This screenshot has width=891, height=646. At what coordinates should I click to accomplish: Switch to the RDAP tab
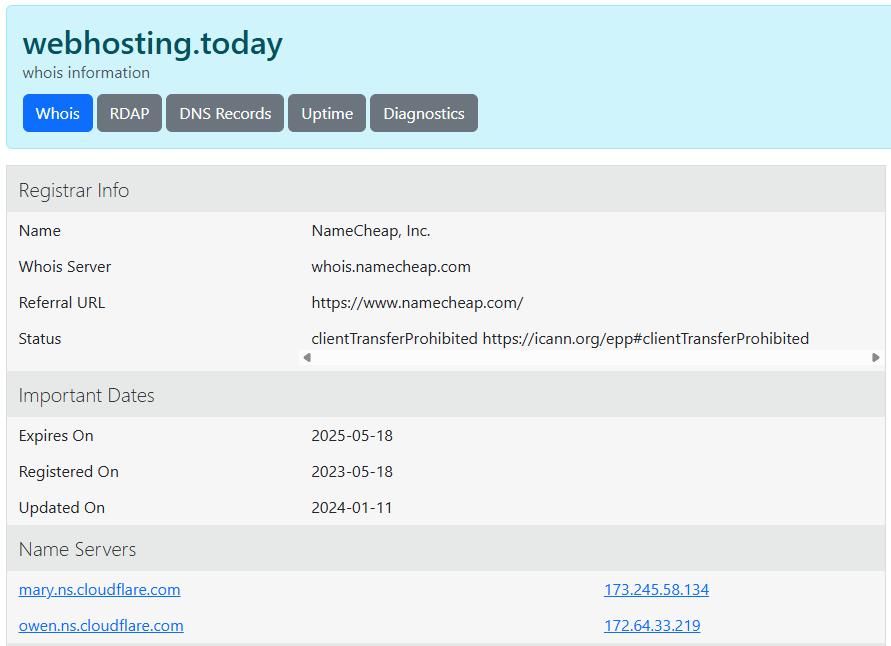[129, 113]
